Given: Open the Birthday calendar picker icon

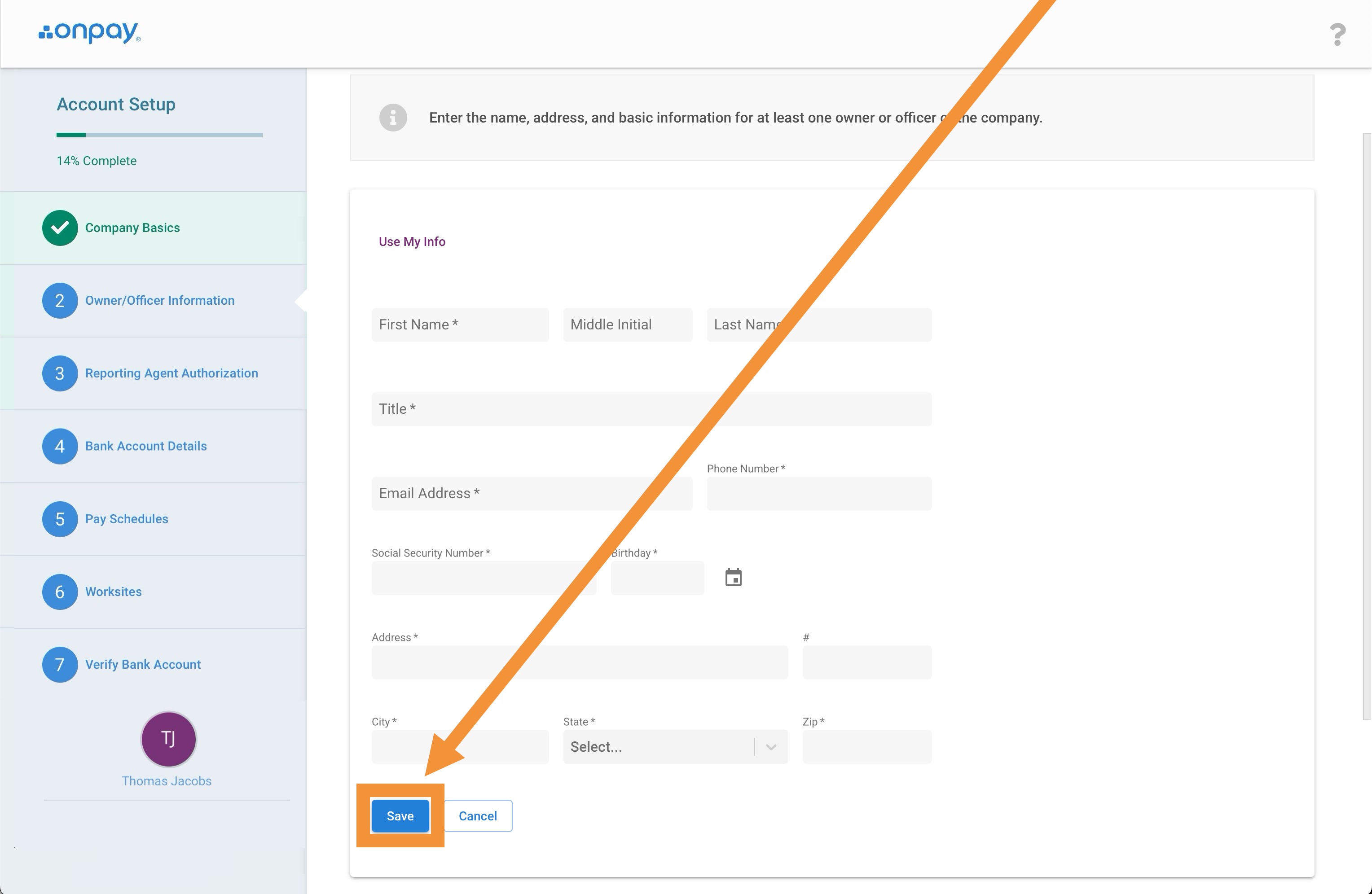Looking at the screenshot, I should pyautogui.click(x=733, y=577).
